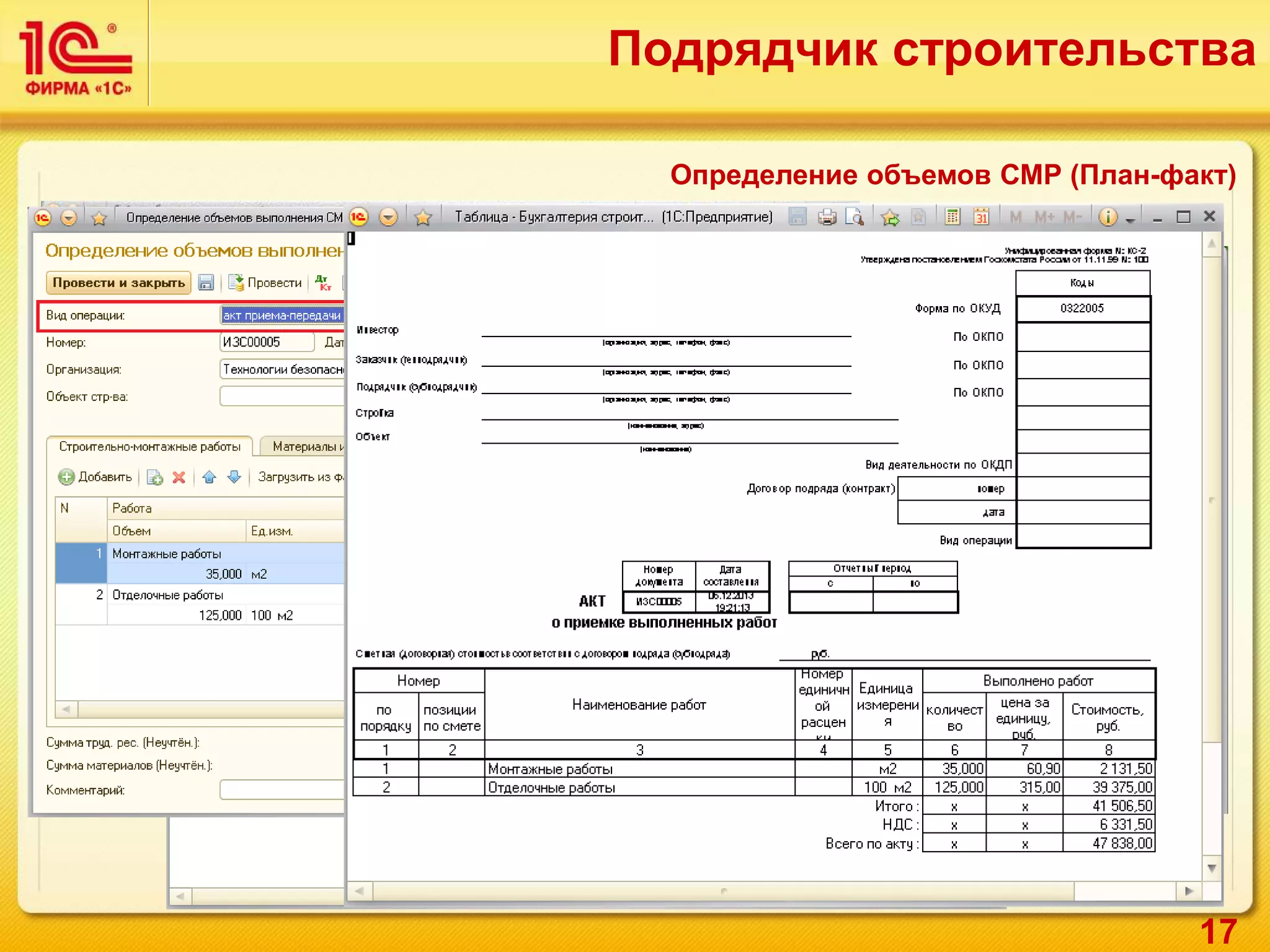Screen dimensions: 1270x952
Task: Click the empty Объект стр-ва field
Action: coord(282,397)
